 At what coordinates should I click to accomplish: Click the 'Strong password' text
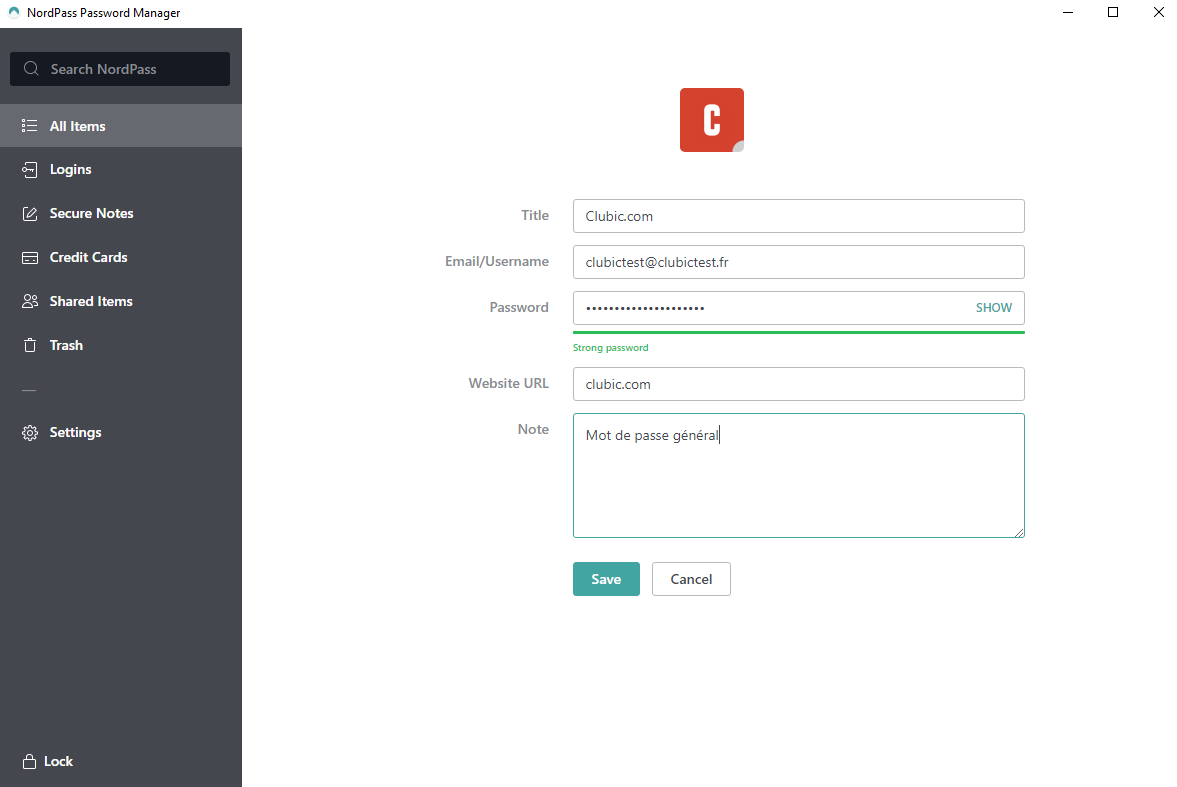coord(610,348)
